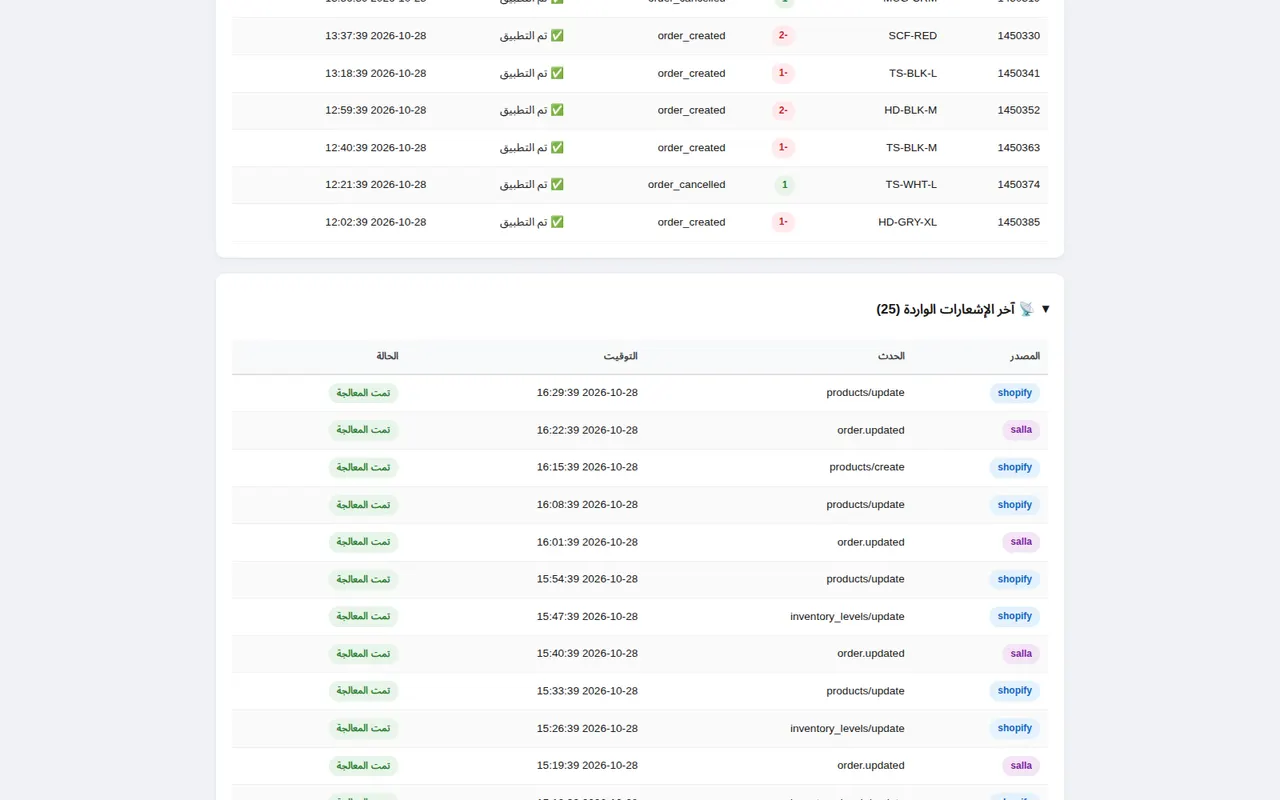Click inventory_levels/update in the 15:47:39 row
This screenshot has height=800, width=1280.
pos(847,616)
